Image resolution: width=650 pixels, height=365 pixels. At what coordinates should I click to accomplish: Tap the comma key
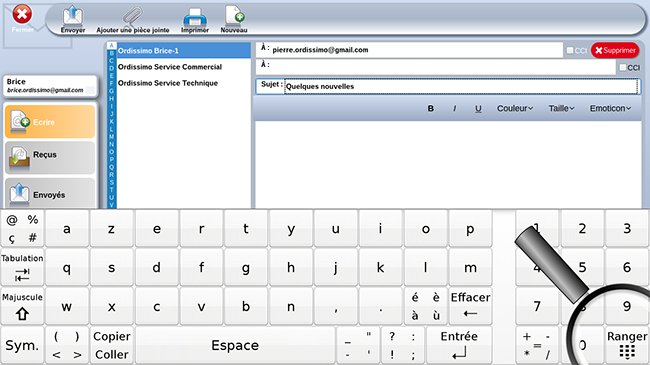(x=335, y=307)
